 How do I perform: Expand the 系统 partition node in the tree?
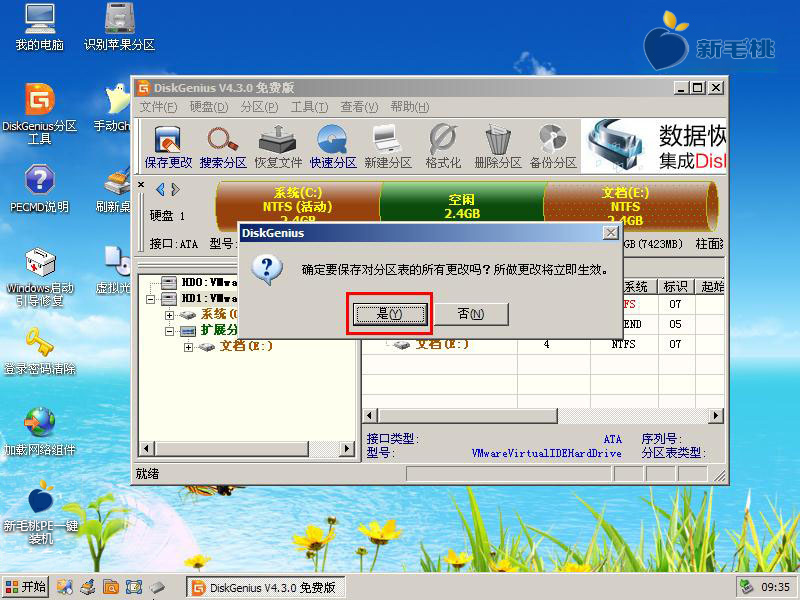169,315
